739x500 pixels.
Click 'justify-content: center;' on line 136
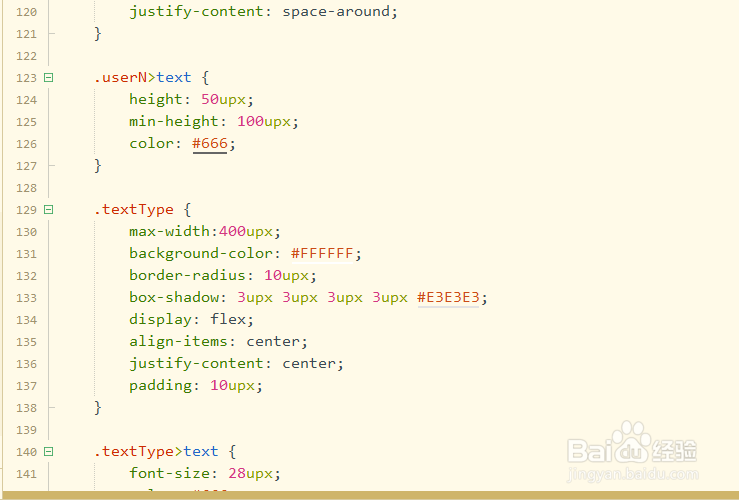coord(237,363)
